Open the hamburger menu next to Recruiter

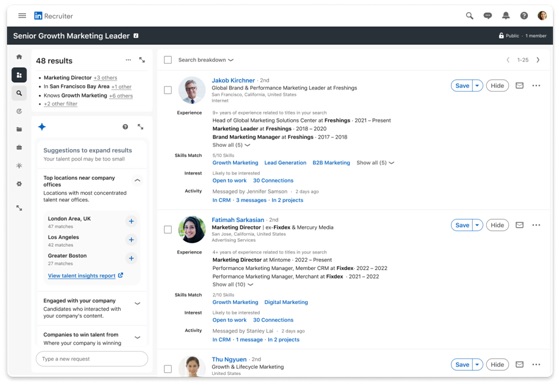(22, 15)
